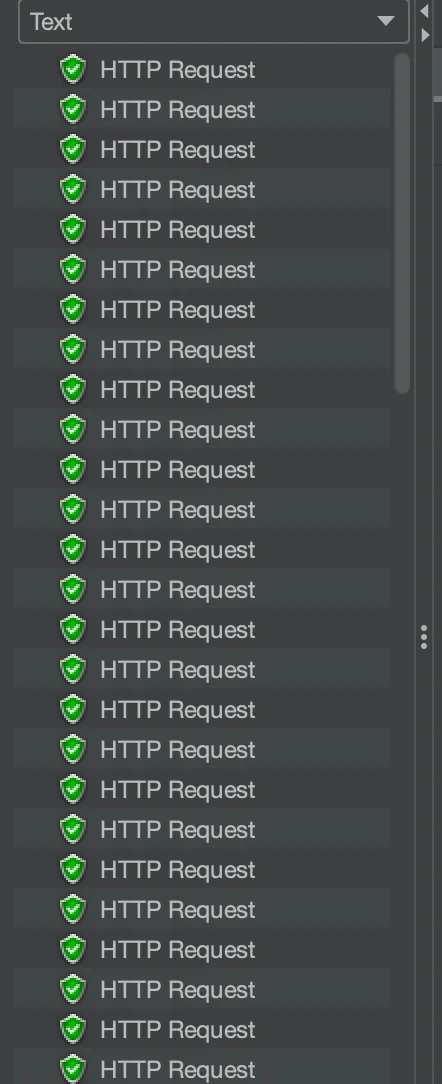Click shield icon of fourth HTTP Request
The image size is (442, 1084).
pyautogui.click(x=73, y=190)
